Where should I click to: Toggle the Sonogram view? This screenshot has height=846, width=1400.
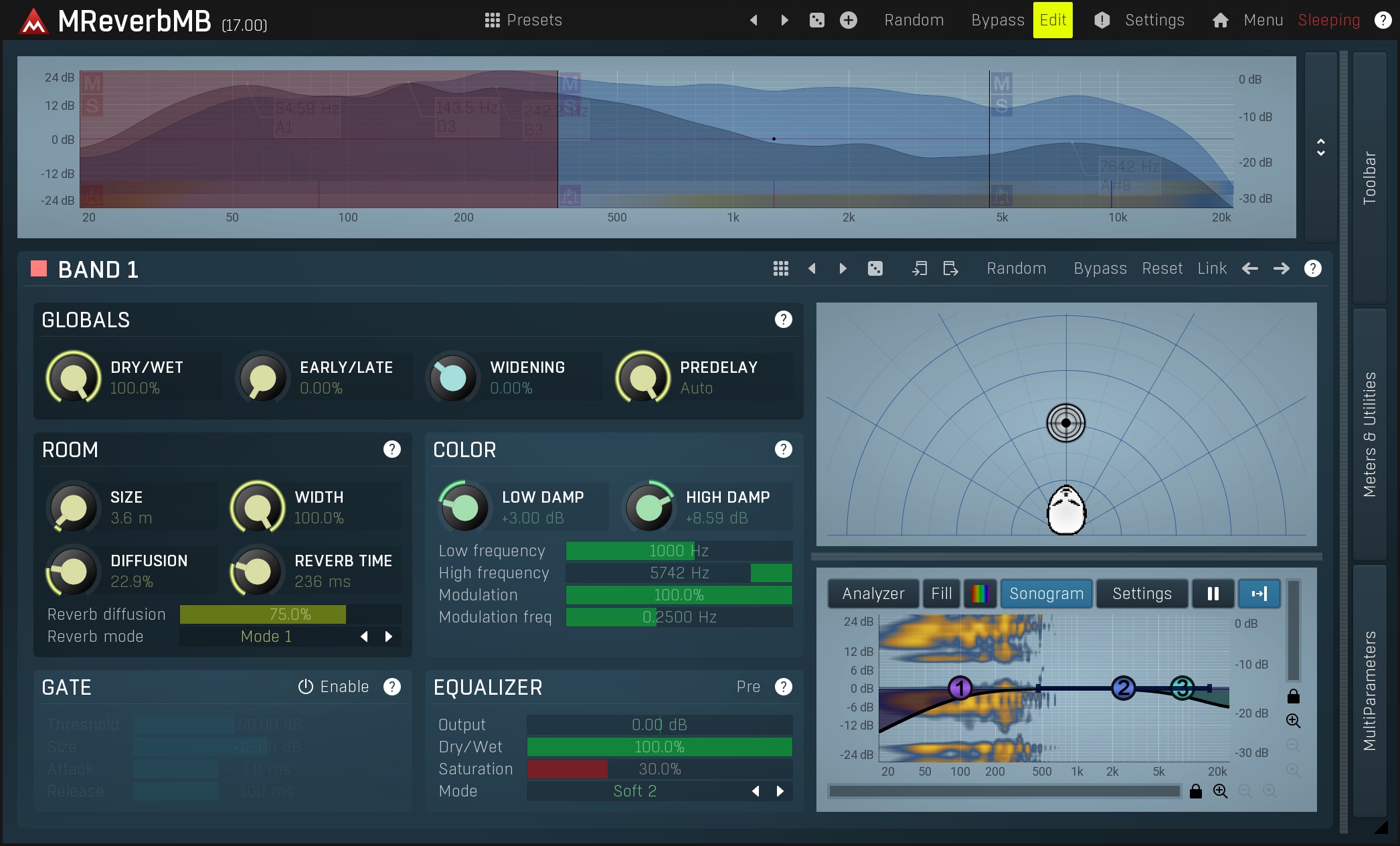(1046, 594)
